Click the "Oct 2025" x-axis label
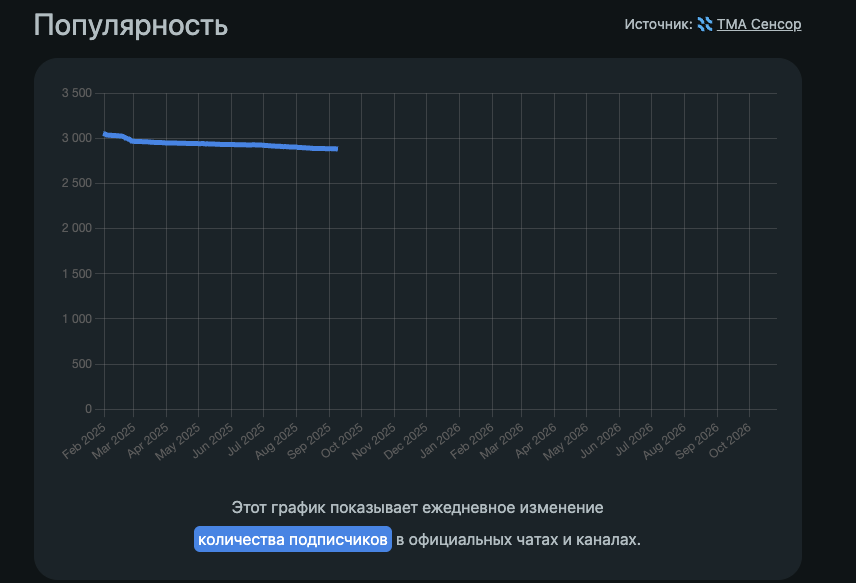Image resolution: width=856 pixels, height=583 pixels. click(342, 441)
